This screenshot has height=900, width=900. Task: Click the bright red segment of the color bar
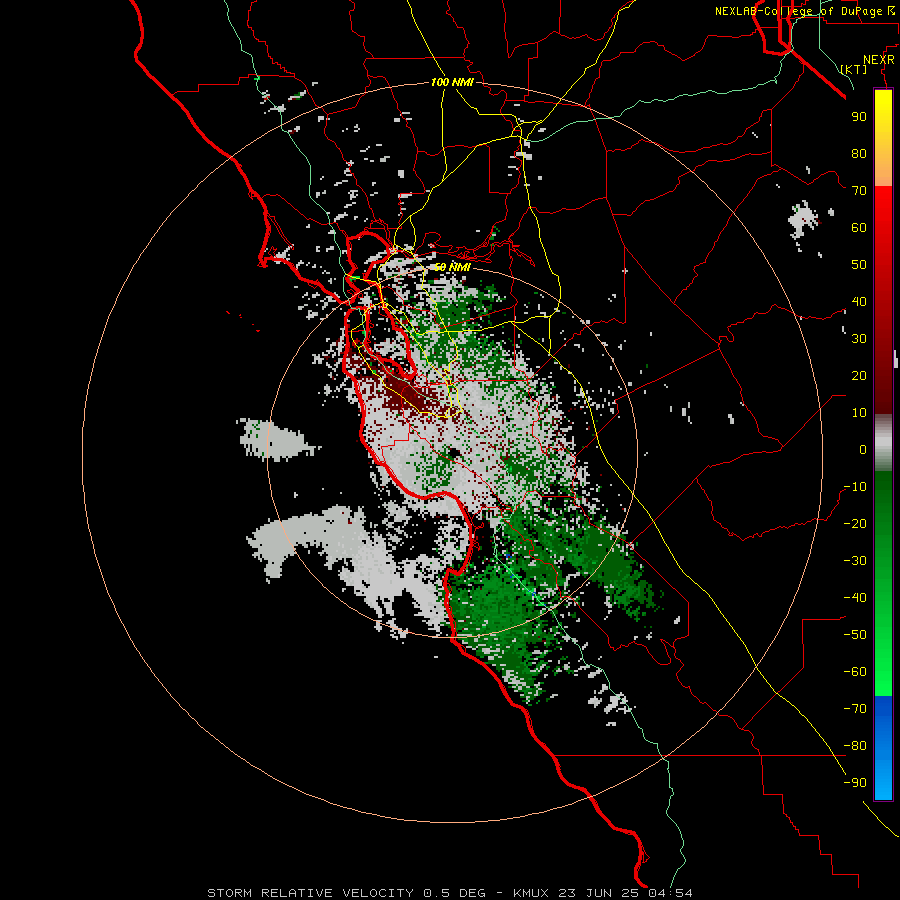(x=883, y=241)
